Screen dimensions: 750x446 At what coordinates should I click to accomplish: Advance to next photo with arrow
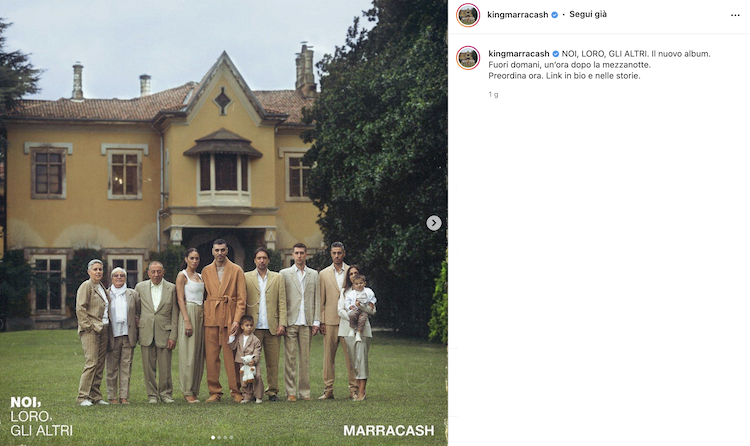point(434,223)
